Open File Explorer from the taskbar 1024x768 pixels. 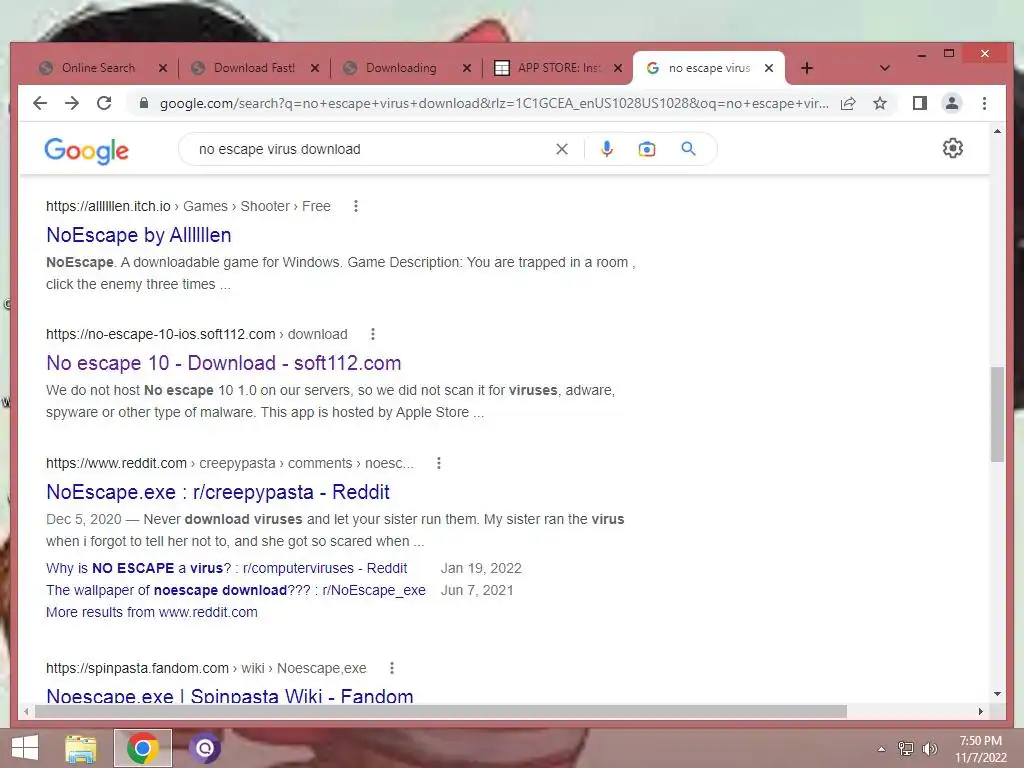(x=81, y=748)
